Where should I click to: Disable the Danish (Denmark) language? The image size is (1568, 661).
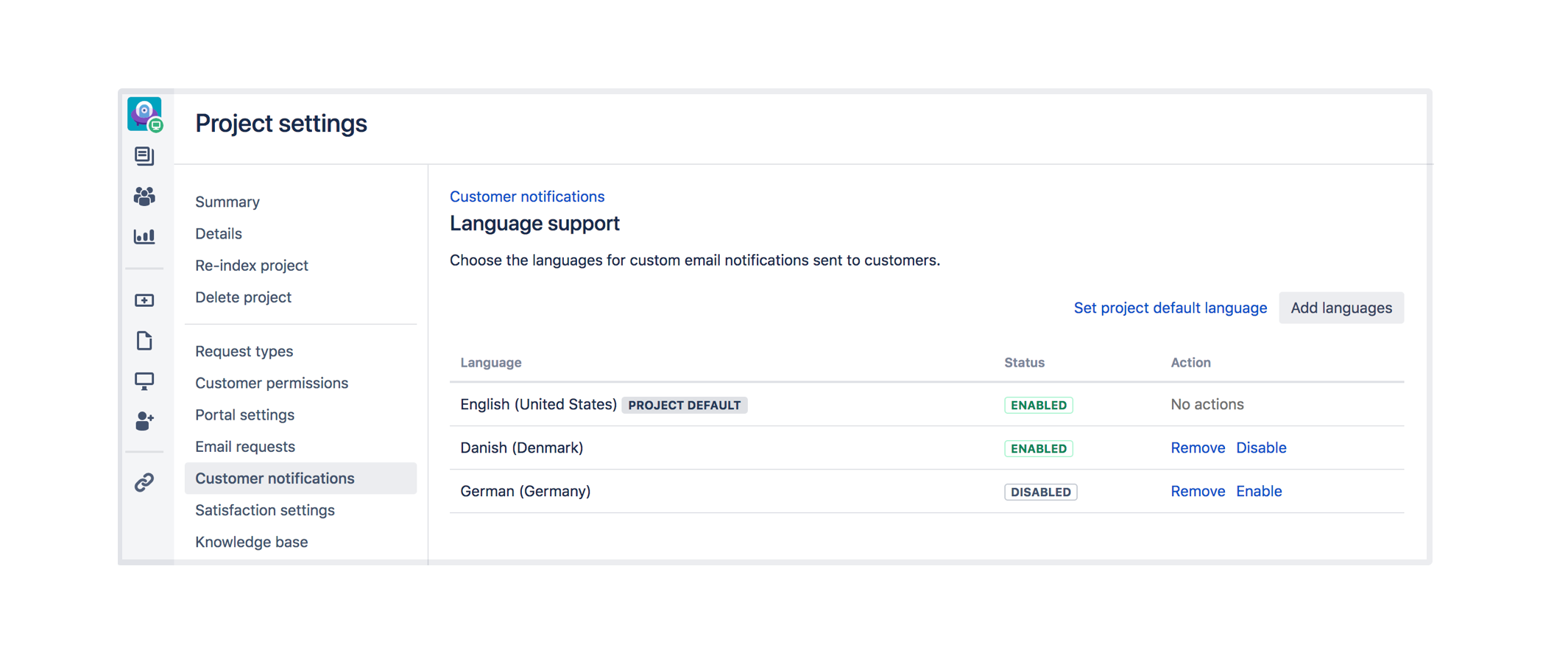pyautogui.click(x=1260, y=448)
